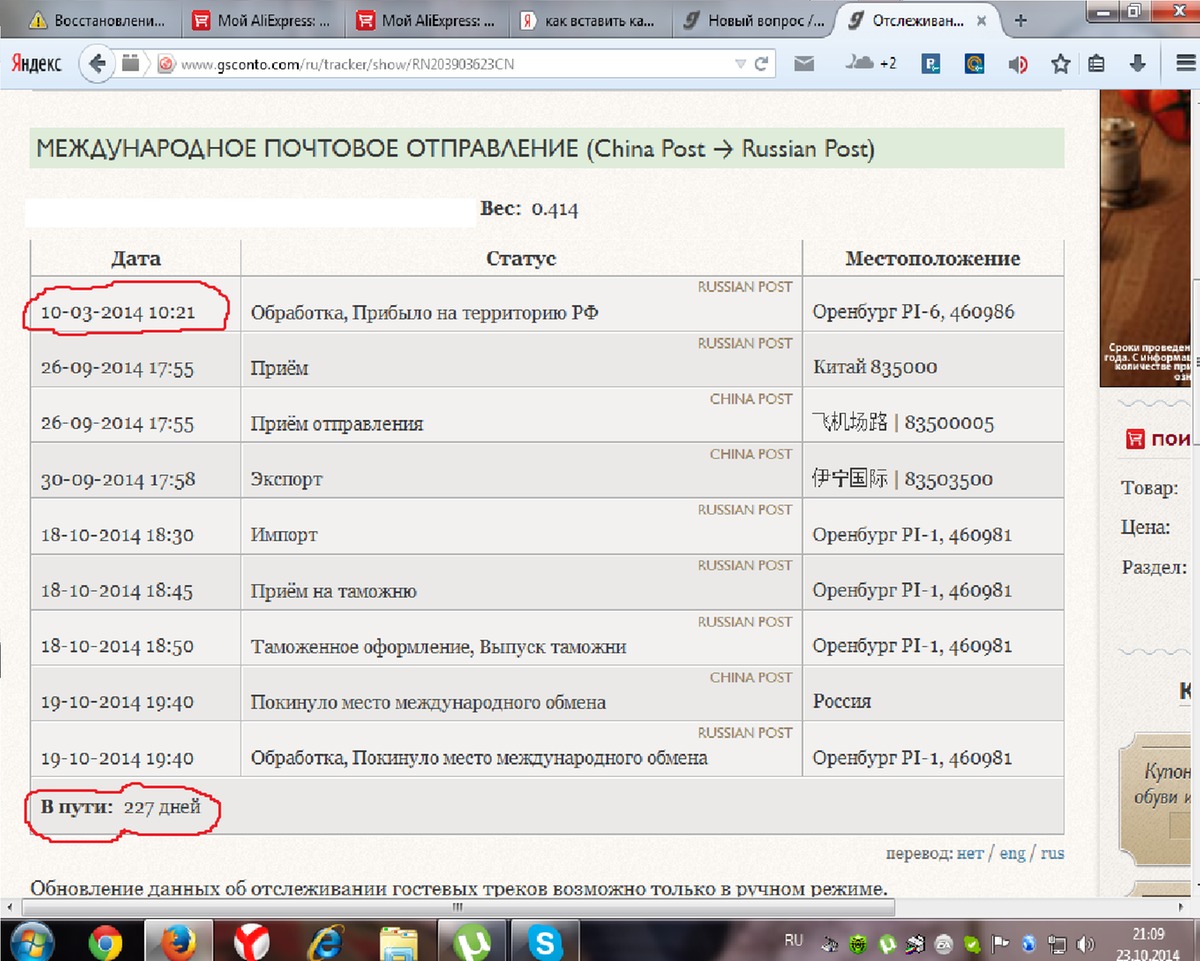This screenshot has width=1200, height=961.
Task: Open the downloads arrow icon
Action: (1137, 64)
